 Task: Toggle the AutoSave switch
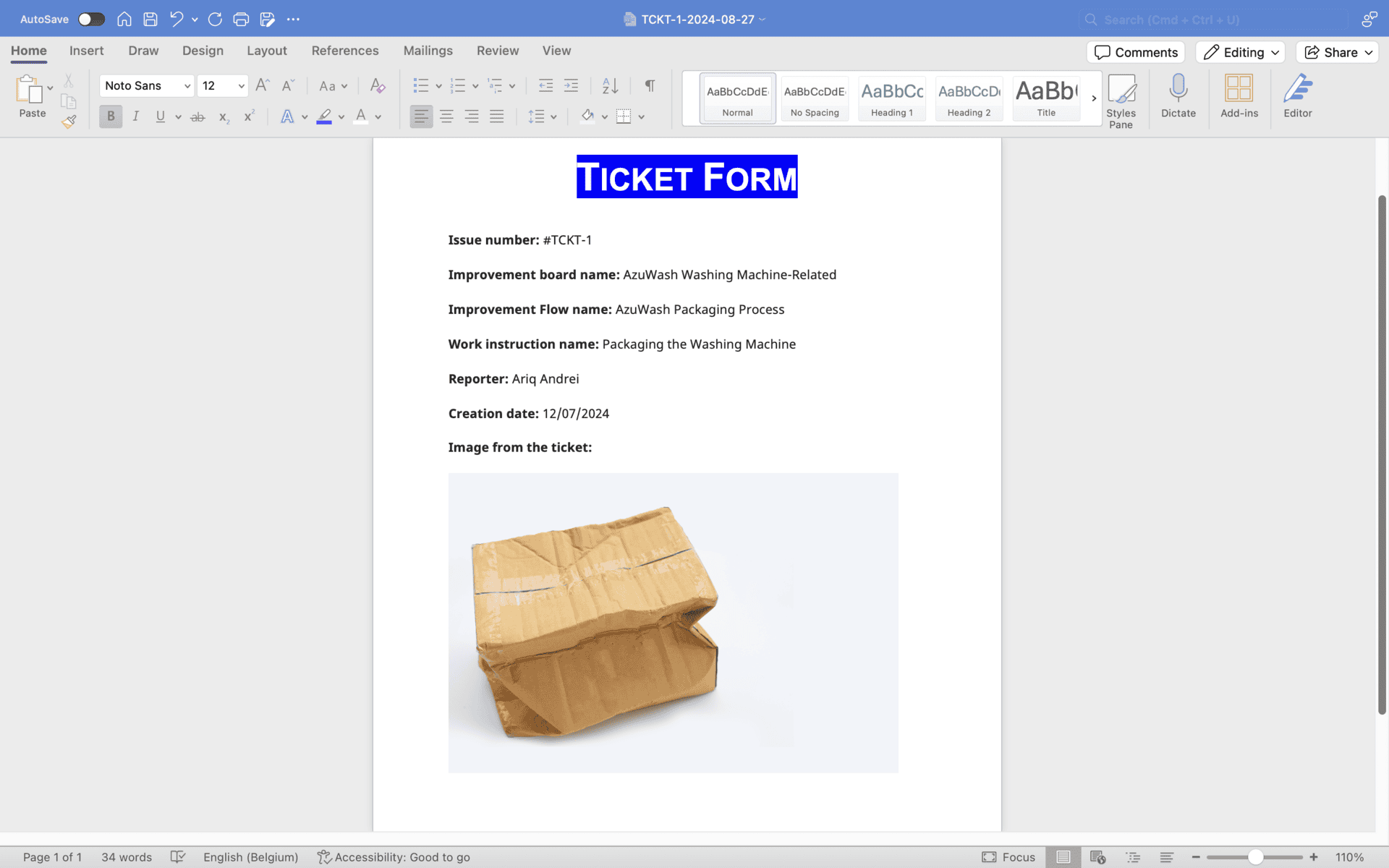(91, 20)
